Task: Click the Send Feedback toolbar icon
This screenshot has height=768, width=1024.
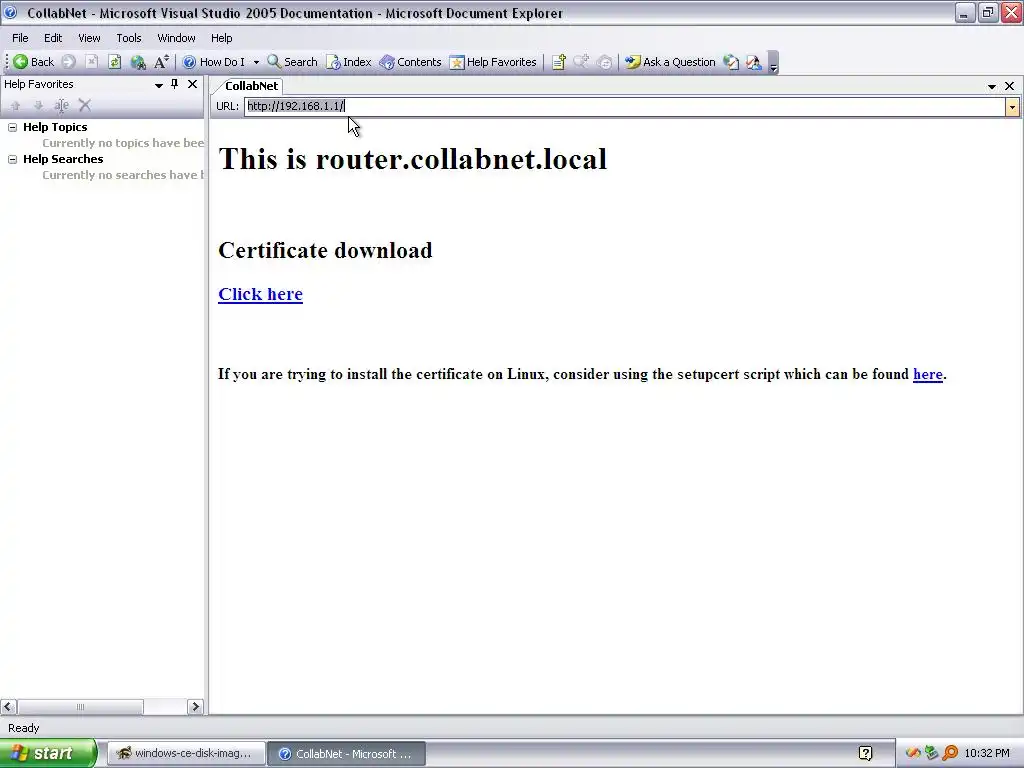Action: click(754, 62)
